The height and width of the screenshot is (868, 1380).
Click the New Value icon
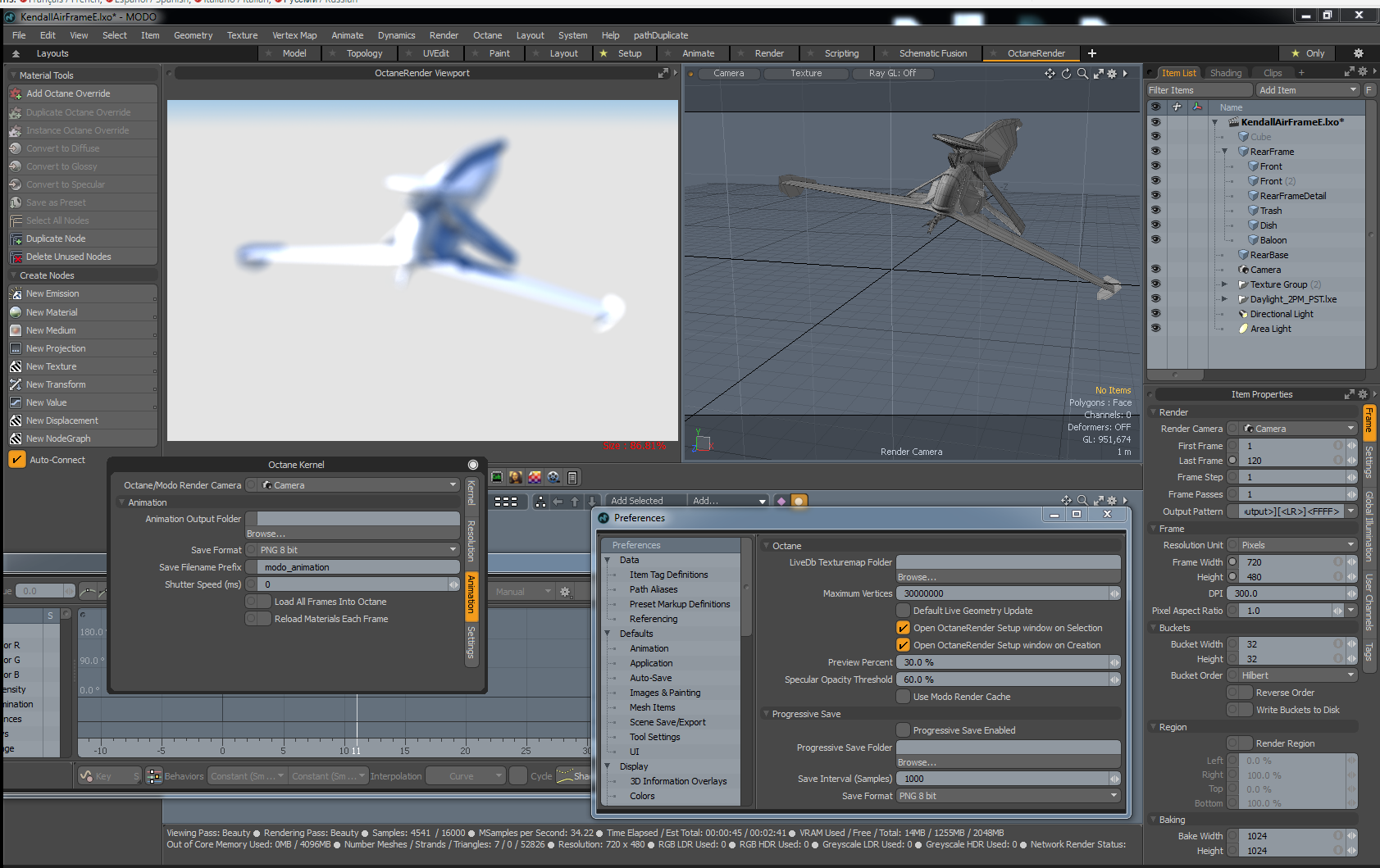(16, 402)
